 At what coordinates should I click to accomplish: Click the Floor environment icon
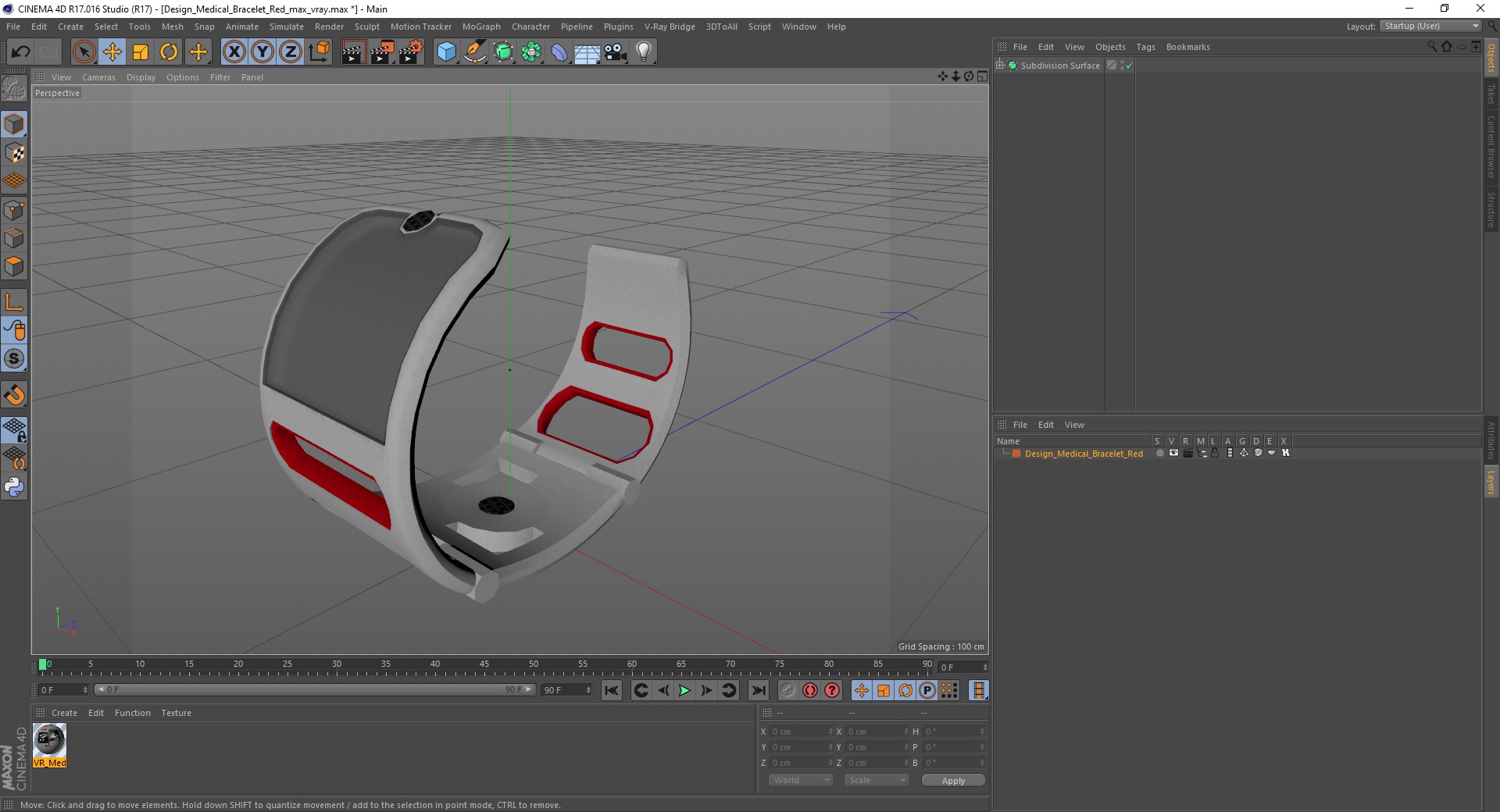click(587, 52)
